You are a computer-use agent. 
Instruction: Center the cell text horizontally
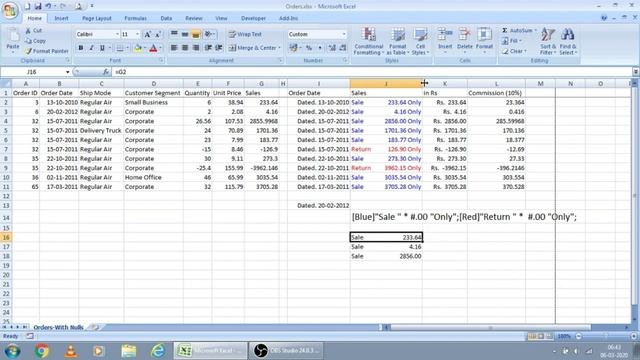185,48
